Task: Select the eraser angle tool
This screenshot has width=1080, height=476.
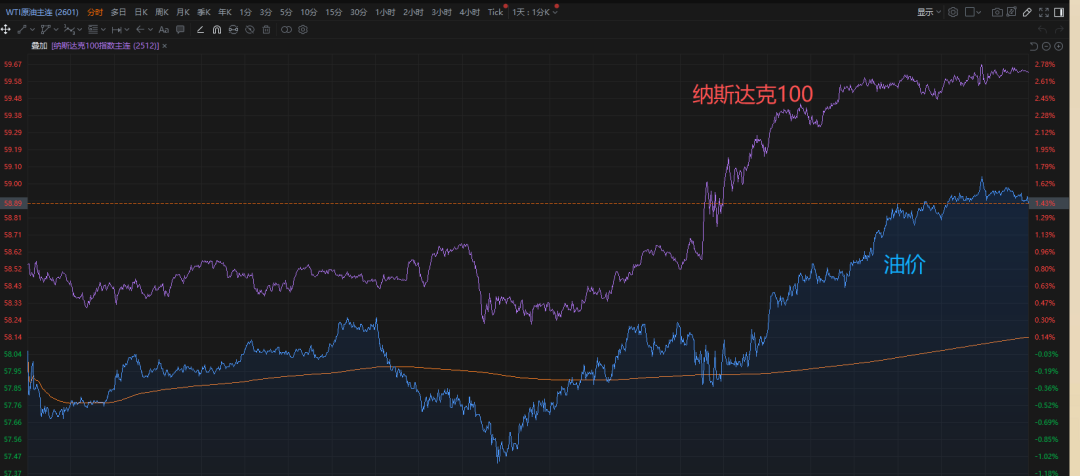Action: coord(200,30)
